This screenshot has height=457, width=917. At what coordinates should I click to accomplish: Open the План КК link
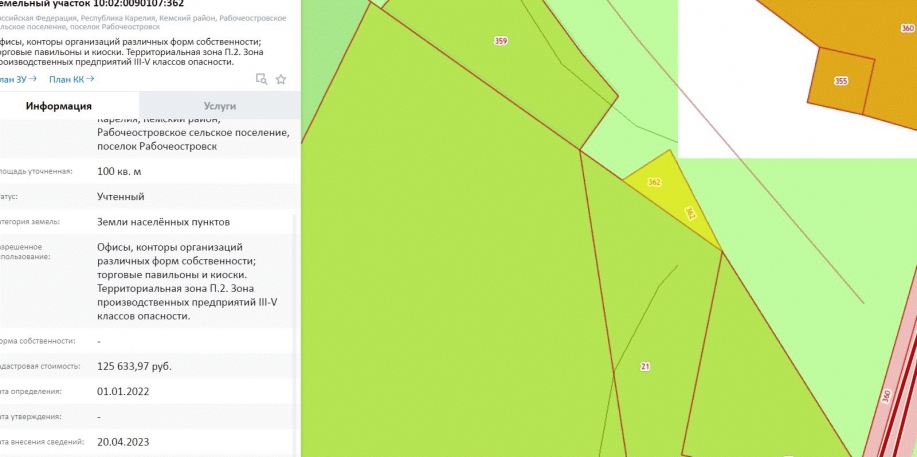click(71, 79)
